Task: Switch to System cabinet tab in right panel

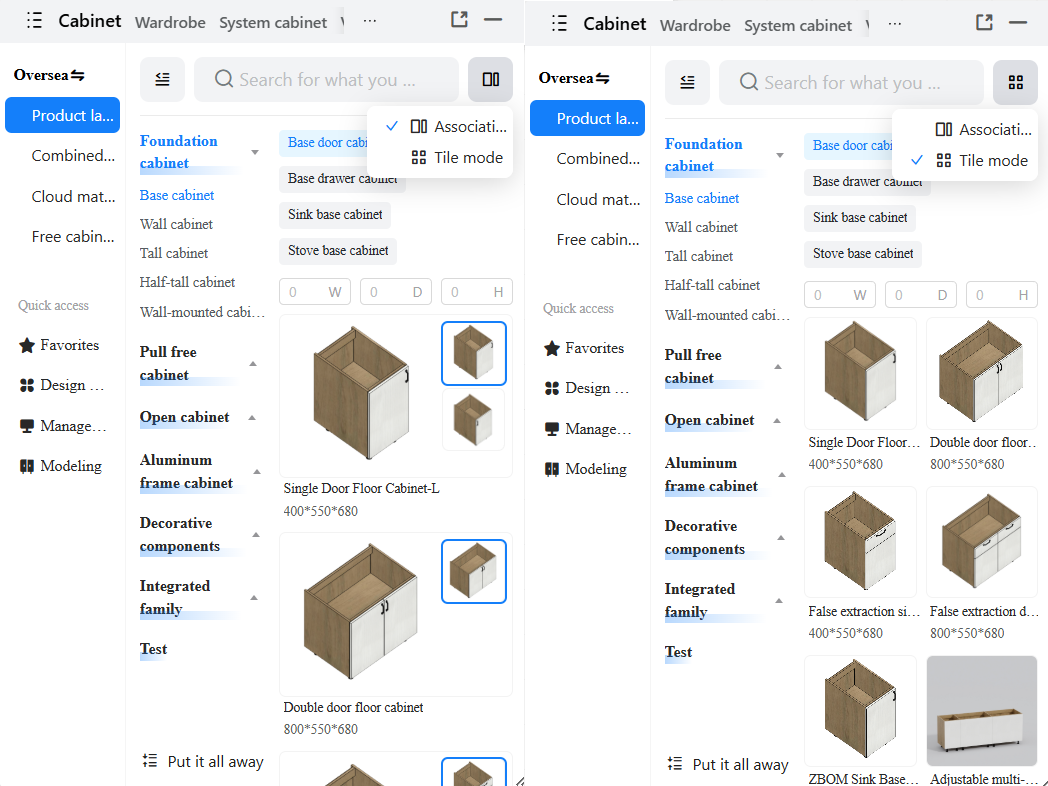Action: (x=798, y=25)
